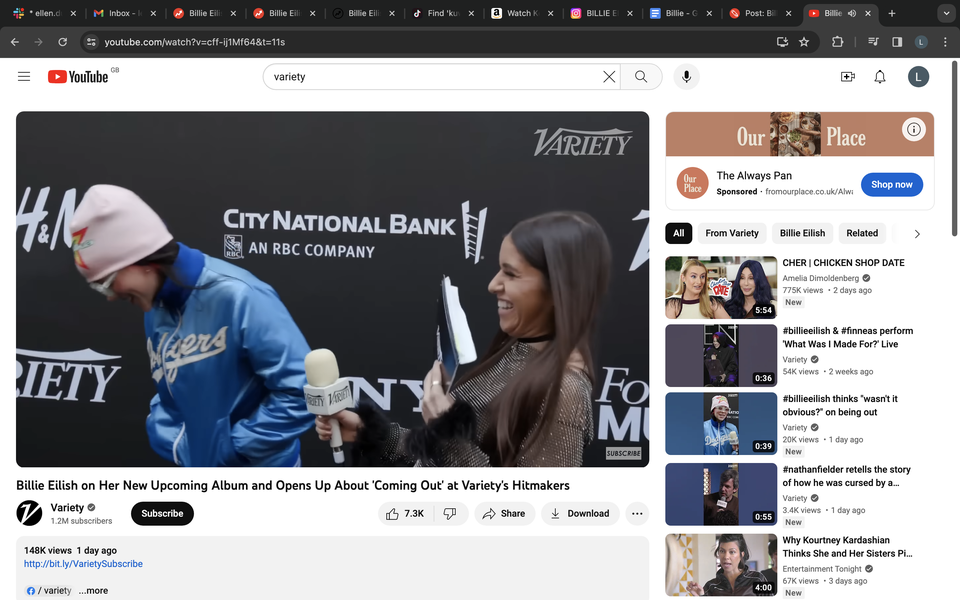Select the Billie Eilish filter chip

(802, 233)
